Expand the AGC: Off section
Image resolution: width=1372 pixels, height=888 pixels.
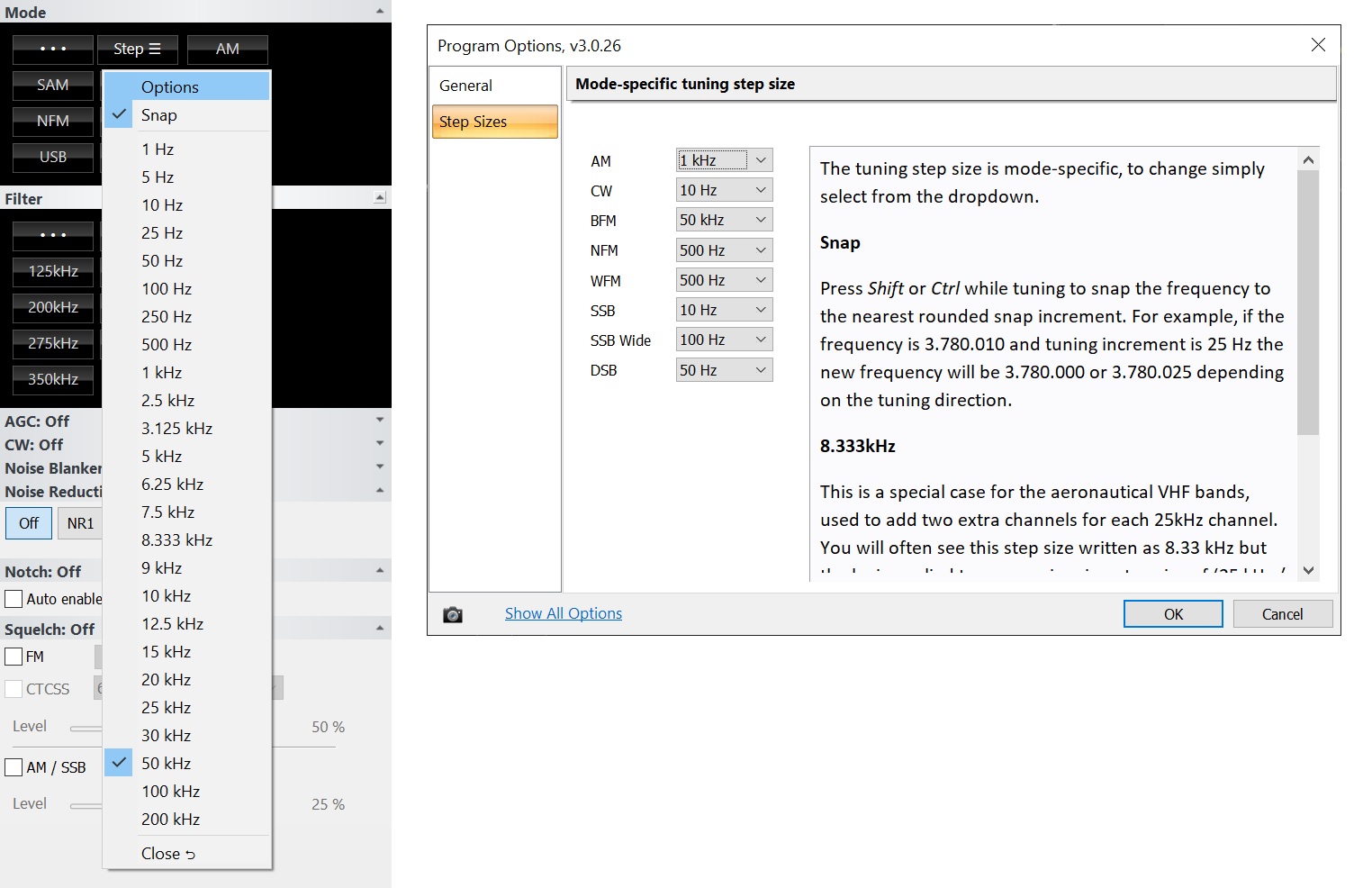380,421
